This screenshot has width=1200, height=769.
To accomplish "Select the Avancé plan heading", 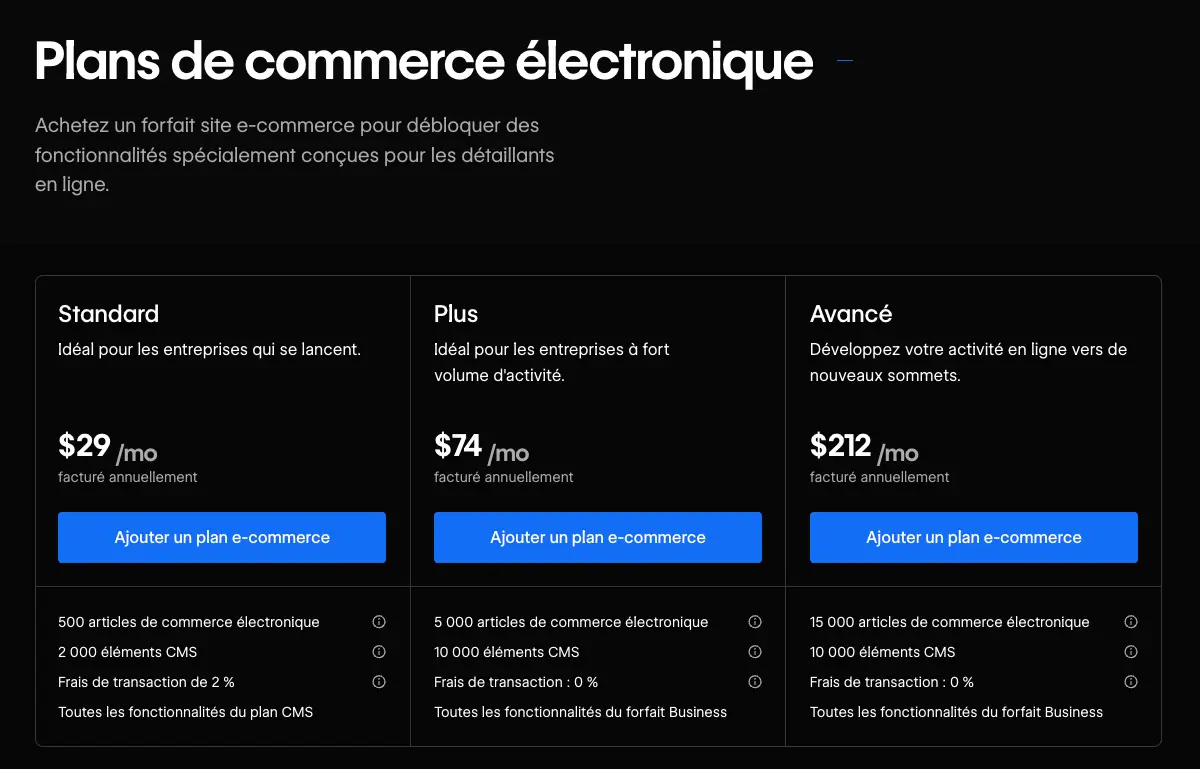I will pyautogui.click(x=851, y=314).
